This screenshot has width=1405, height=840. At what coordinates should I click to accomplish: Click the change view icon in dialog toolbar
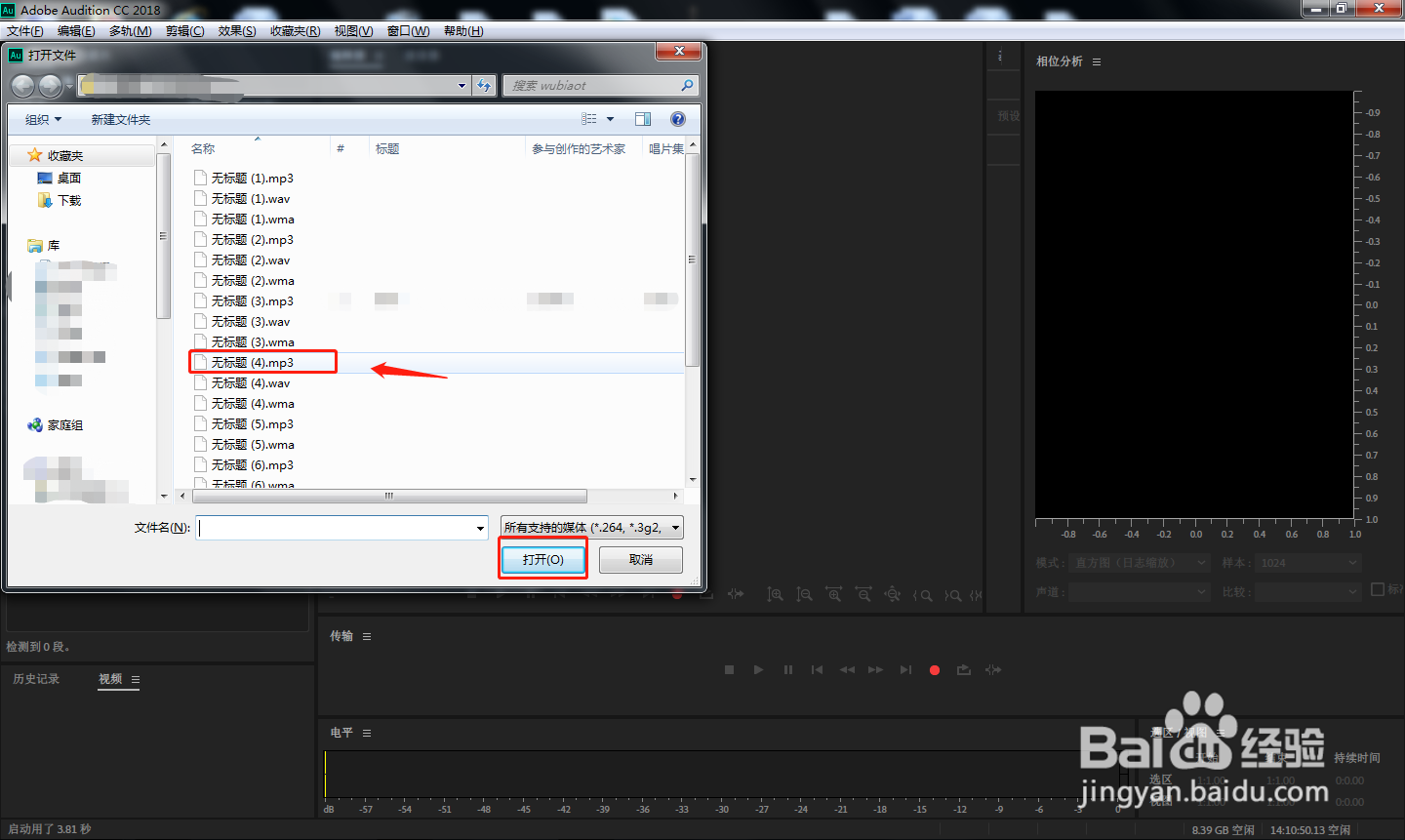(589, 119)
